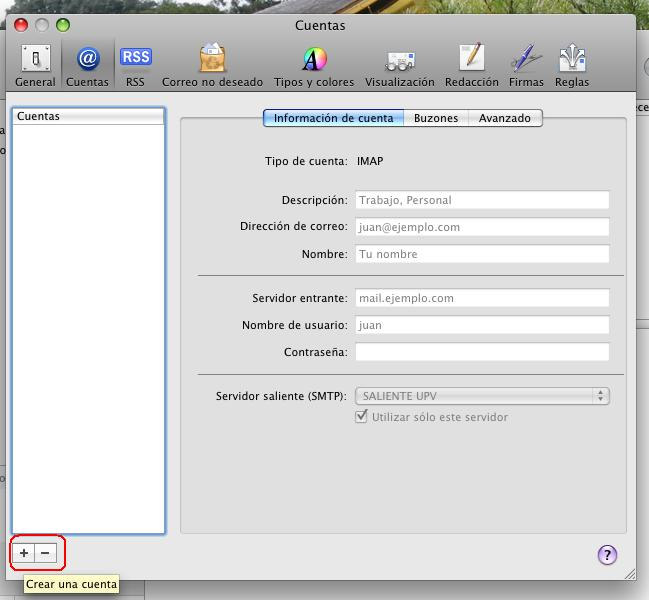Image resolution: width=649 pixels, height=600 pixels.
Task: Open the General preferences pane
Action: point(35,65)
